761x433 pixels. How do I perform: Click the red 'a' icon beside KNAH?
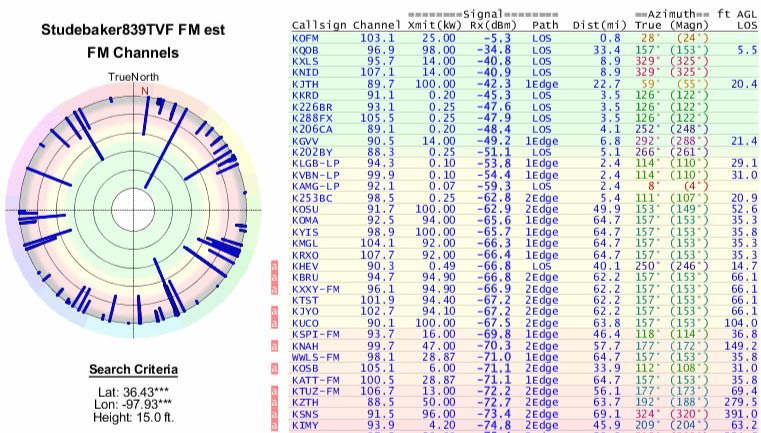click(275, 346)
